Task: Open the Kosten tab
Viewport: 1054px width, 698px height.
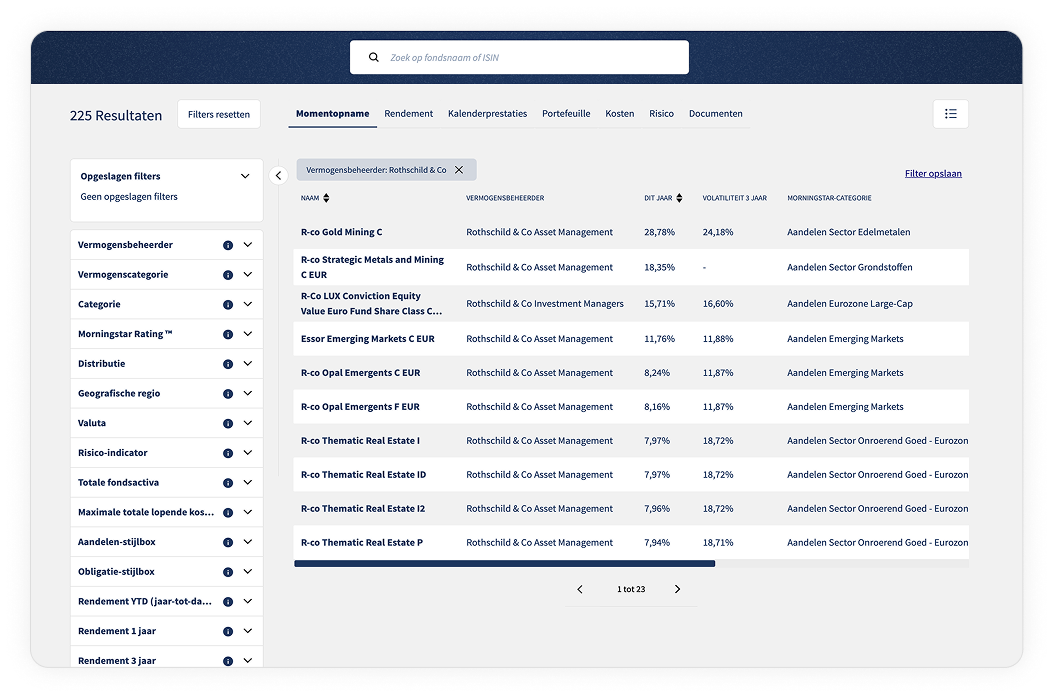Action: (619, 114)
